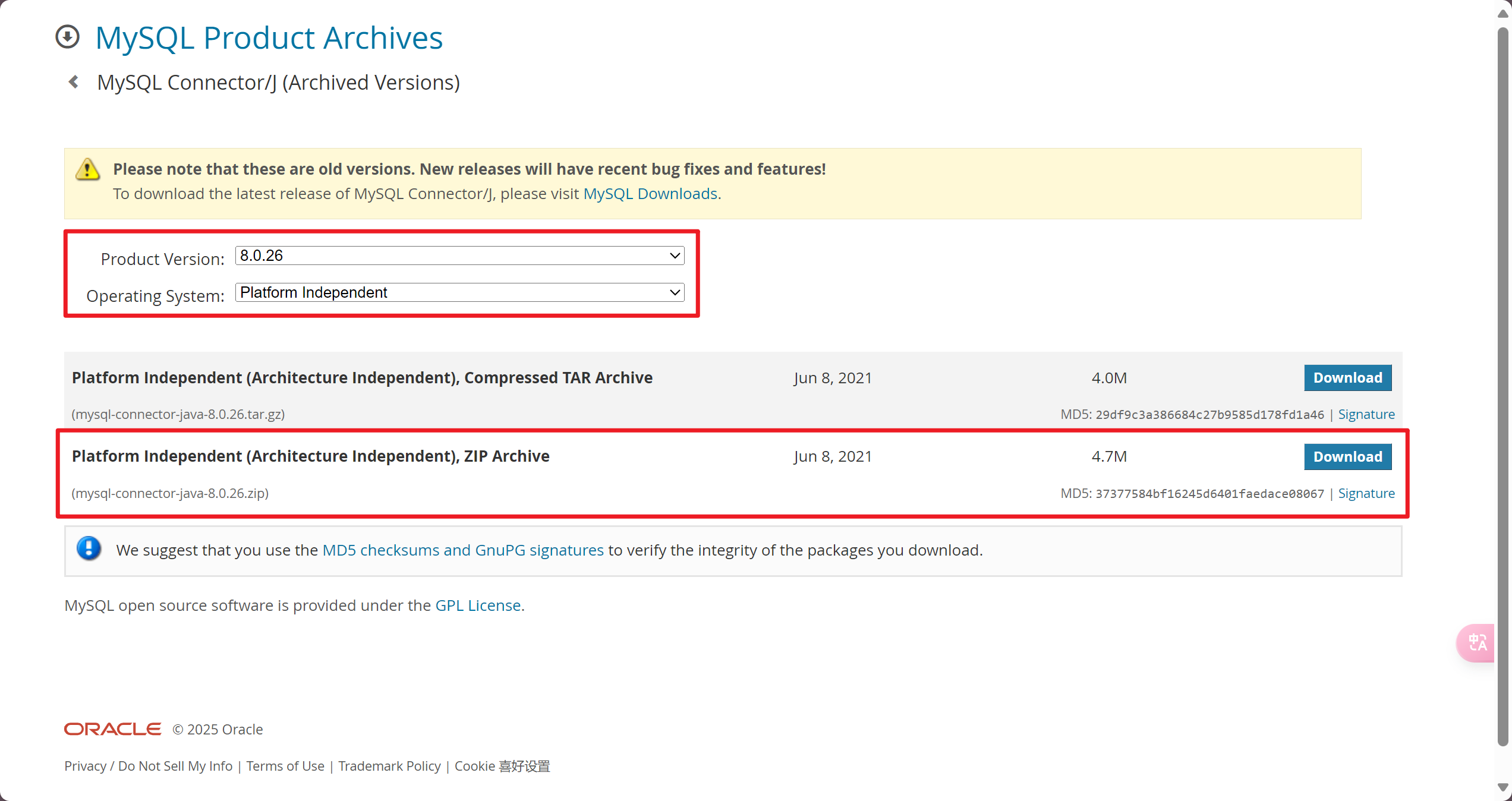Visit the MySQL Downloads link
Screen dimensions: 1512x801
(651, 194)
